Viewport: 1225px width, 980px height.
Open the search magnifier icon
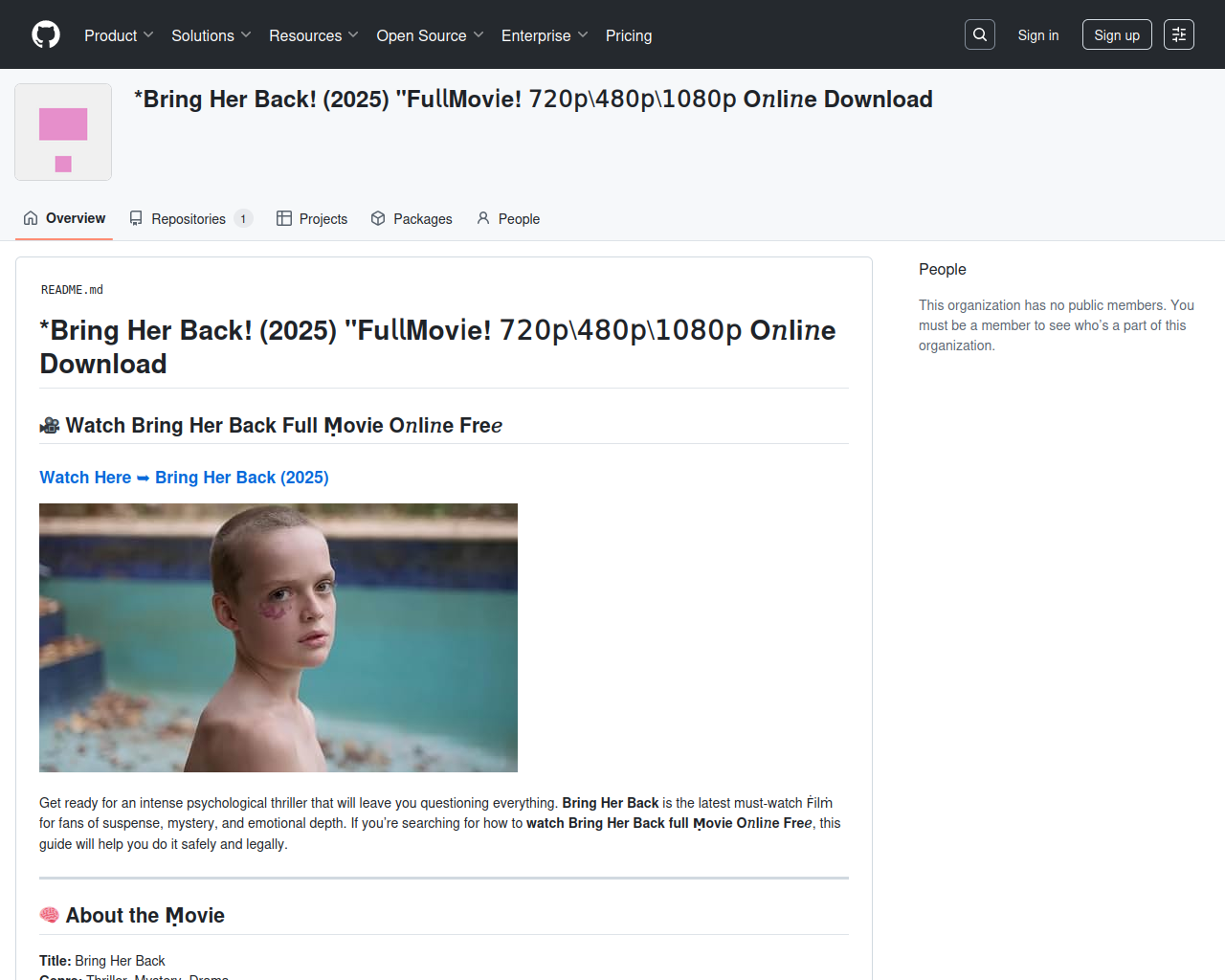point(980,34)
